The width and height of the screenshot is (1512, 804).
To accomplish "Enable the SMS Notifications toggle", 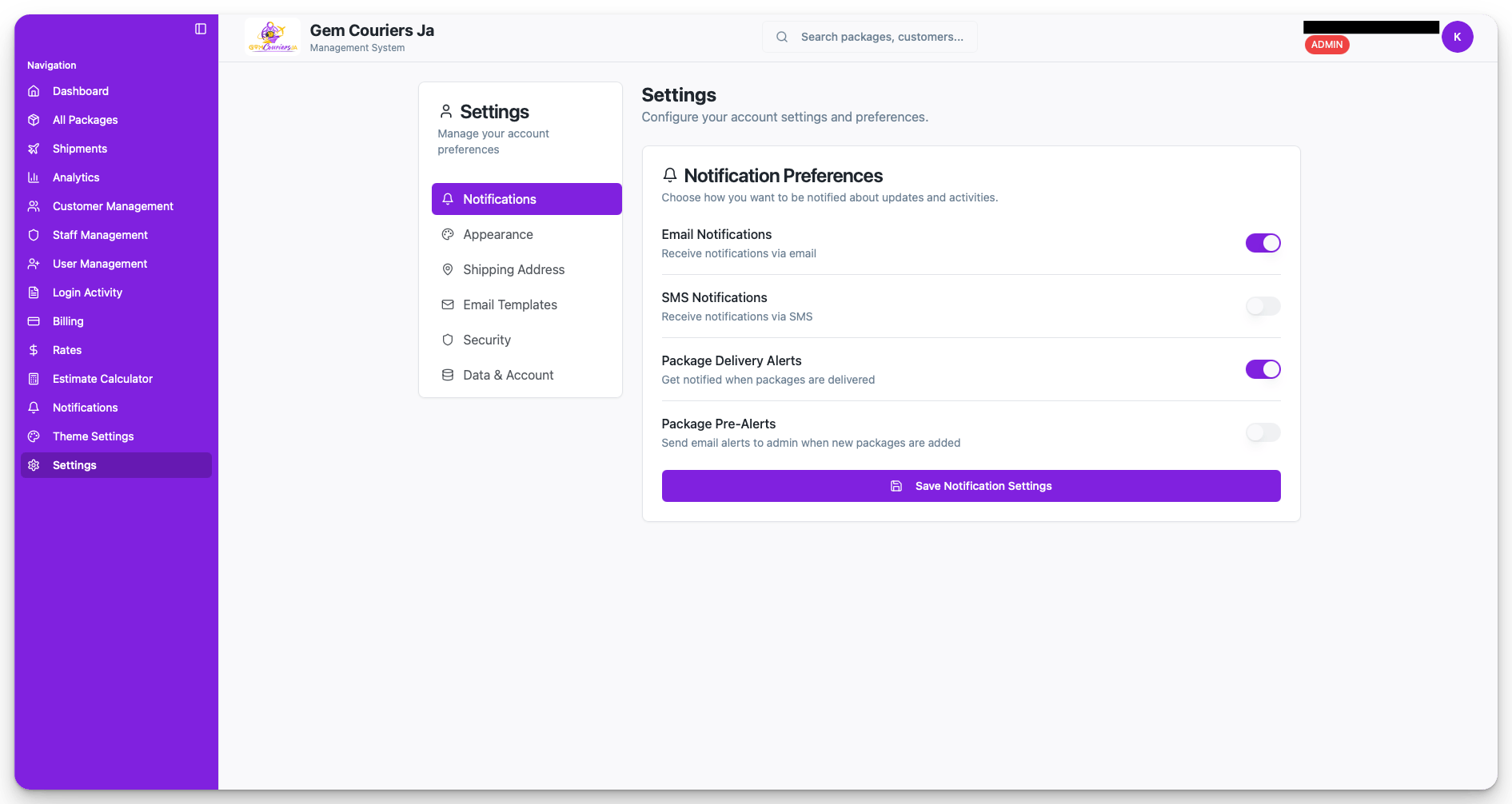I will (x=1263, y=306).
